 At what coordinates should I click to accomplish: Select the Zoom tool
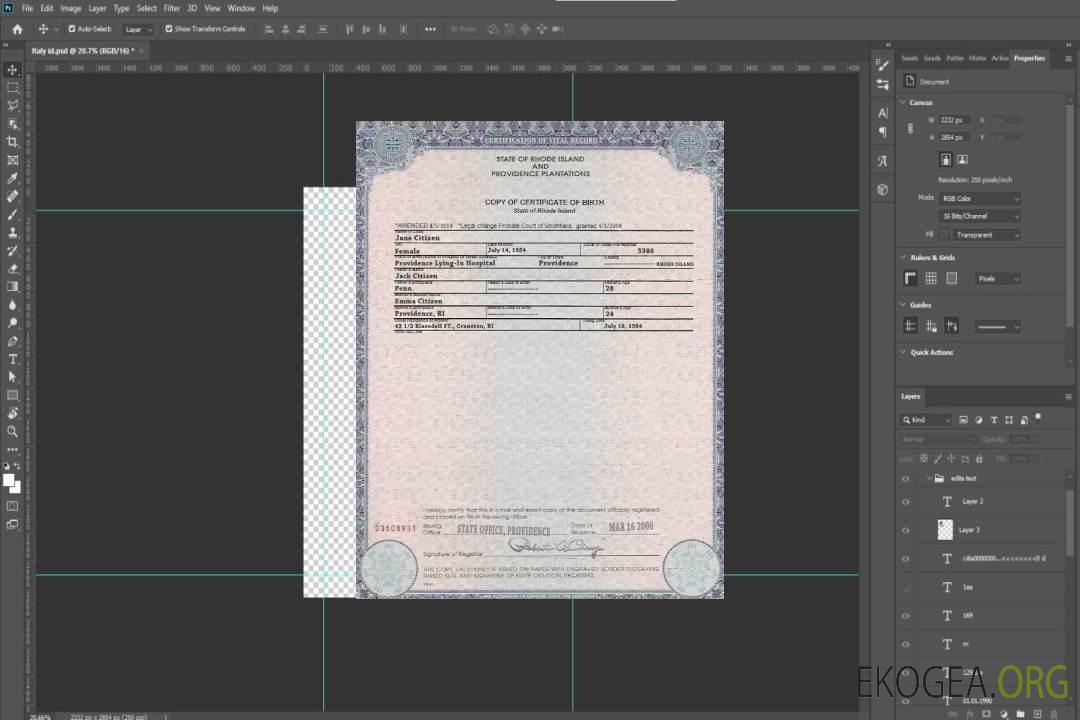(12, 431)
